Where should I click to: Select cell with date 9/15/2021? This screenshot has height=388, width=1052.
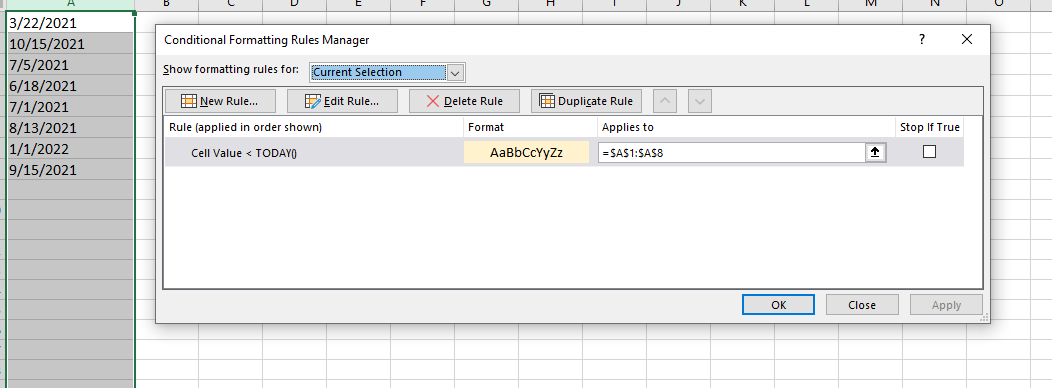point(70,170)
